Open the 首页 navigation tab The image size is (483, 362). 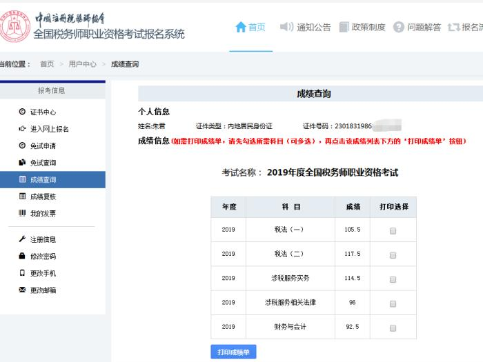click(x=250, y=27)
